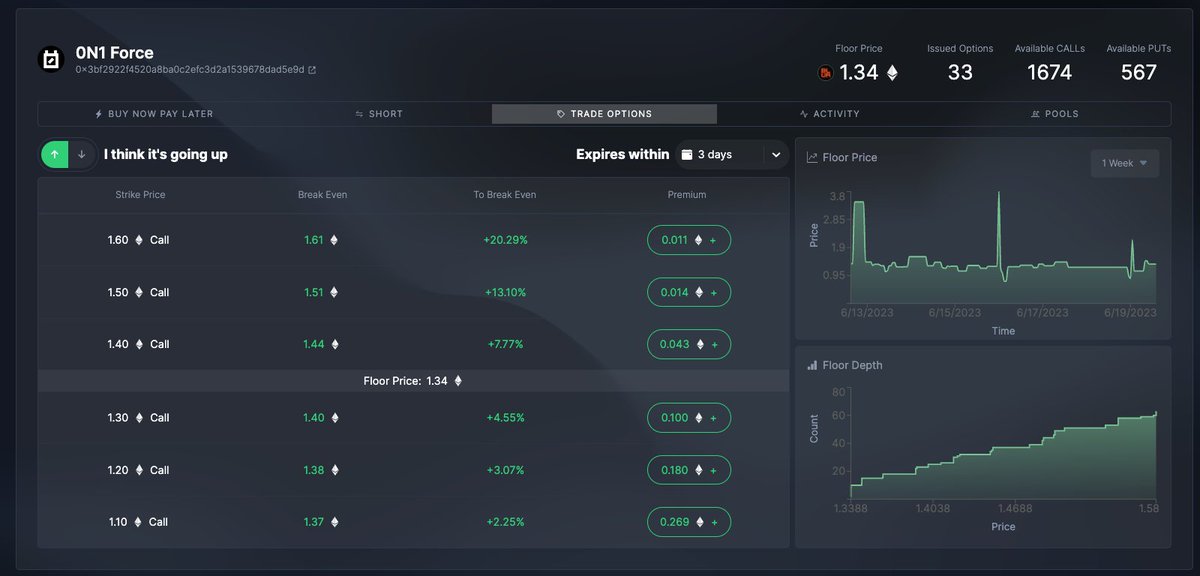
Task: Click the +3.07% to break even value
Action: (505, 470)
